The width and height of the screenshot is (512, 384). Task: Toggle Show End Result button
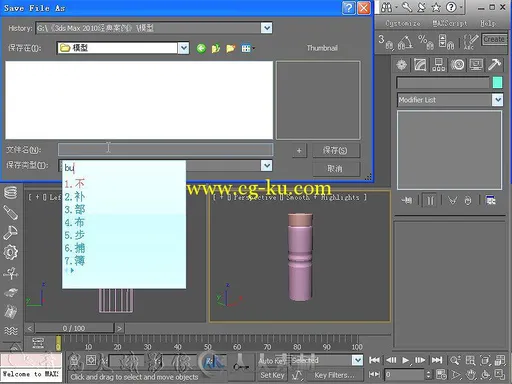430,200
